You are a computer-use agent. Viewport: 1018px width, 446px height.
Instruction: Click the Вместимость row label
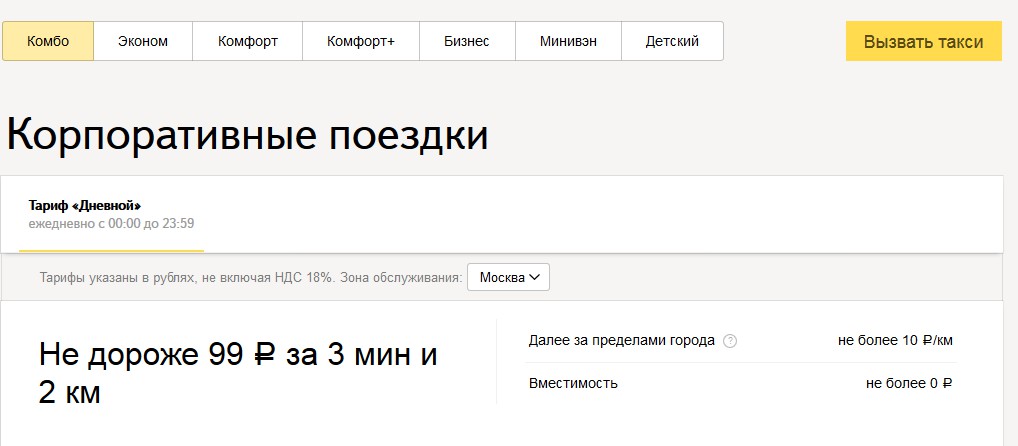573,383
